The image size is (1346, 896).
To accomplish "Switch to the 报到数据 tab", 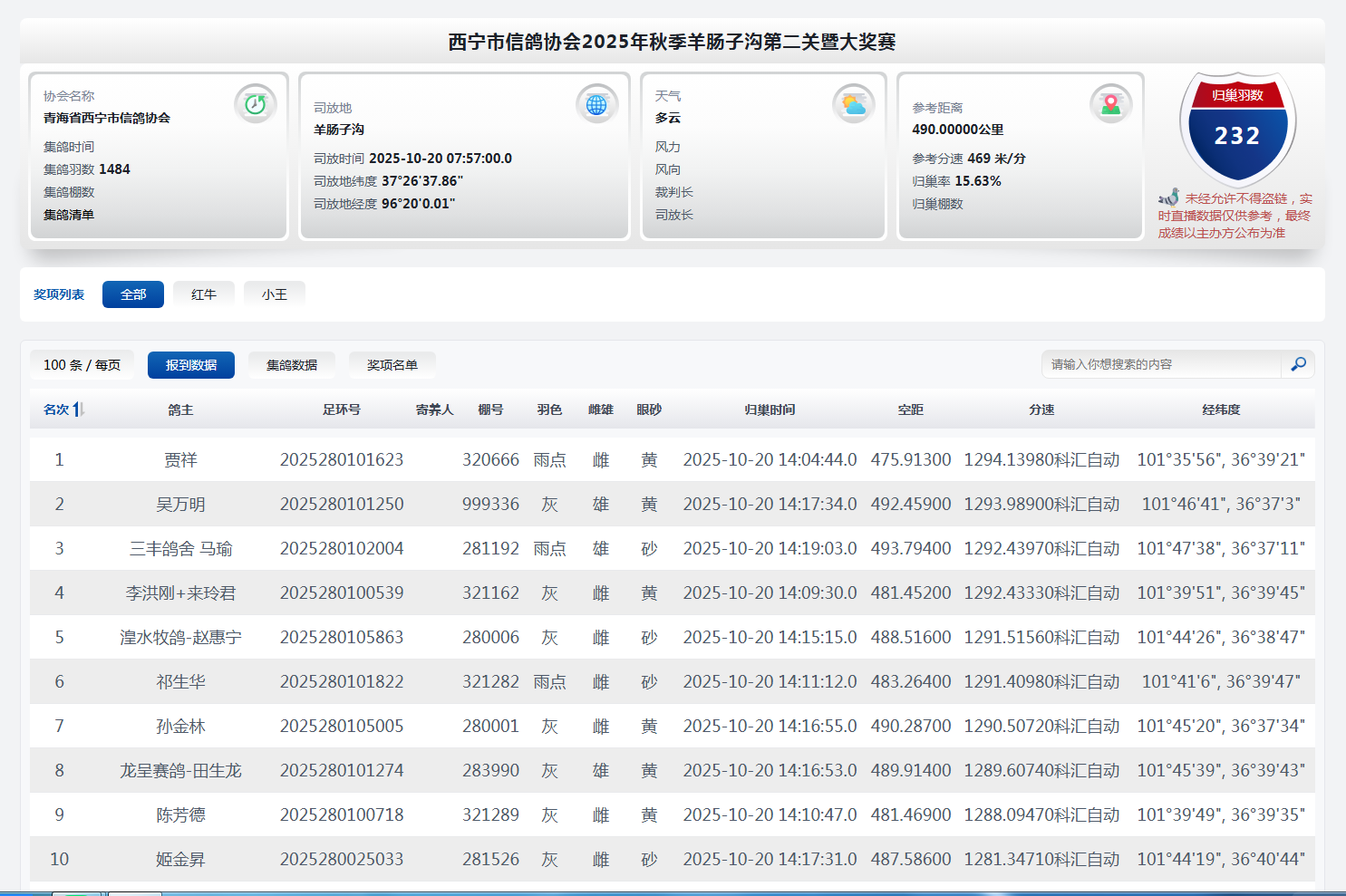I will (x=191, y=365).
